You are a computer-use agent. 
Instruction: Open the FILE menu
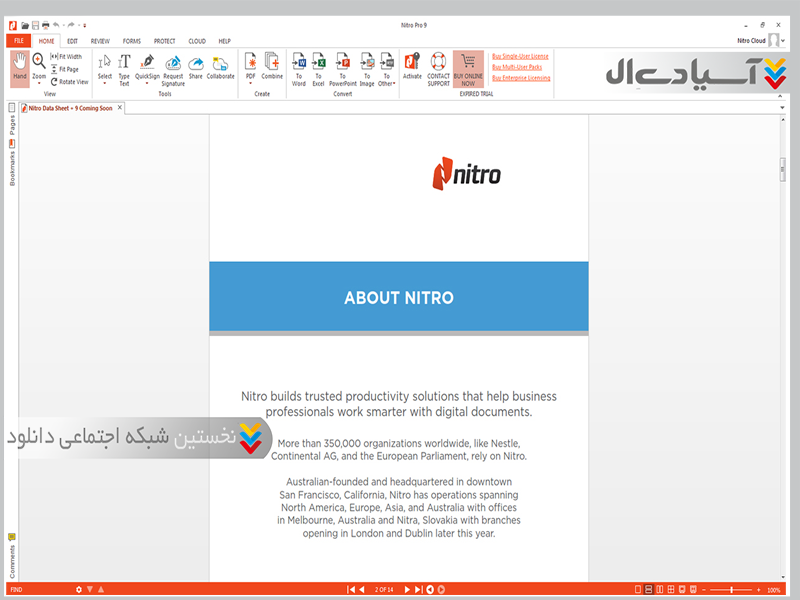pyautogui.click(x=19, y=41)
